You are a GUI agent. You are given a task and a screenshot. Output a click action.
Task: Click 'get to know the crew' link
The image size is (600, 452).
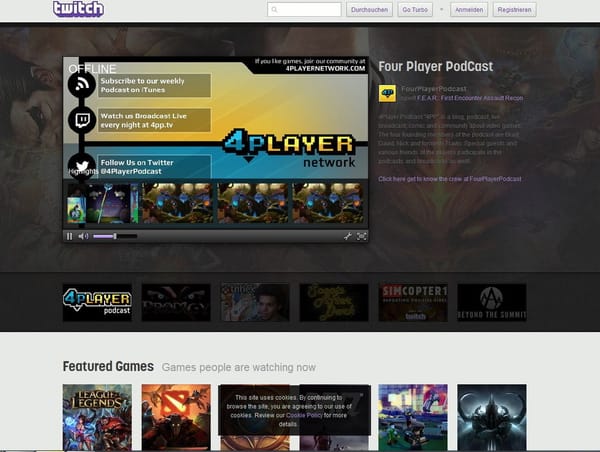pos(450,179)
